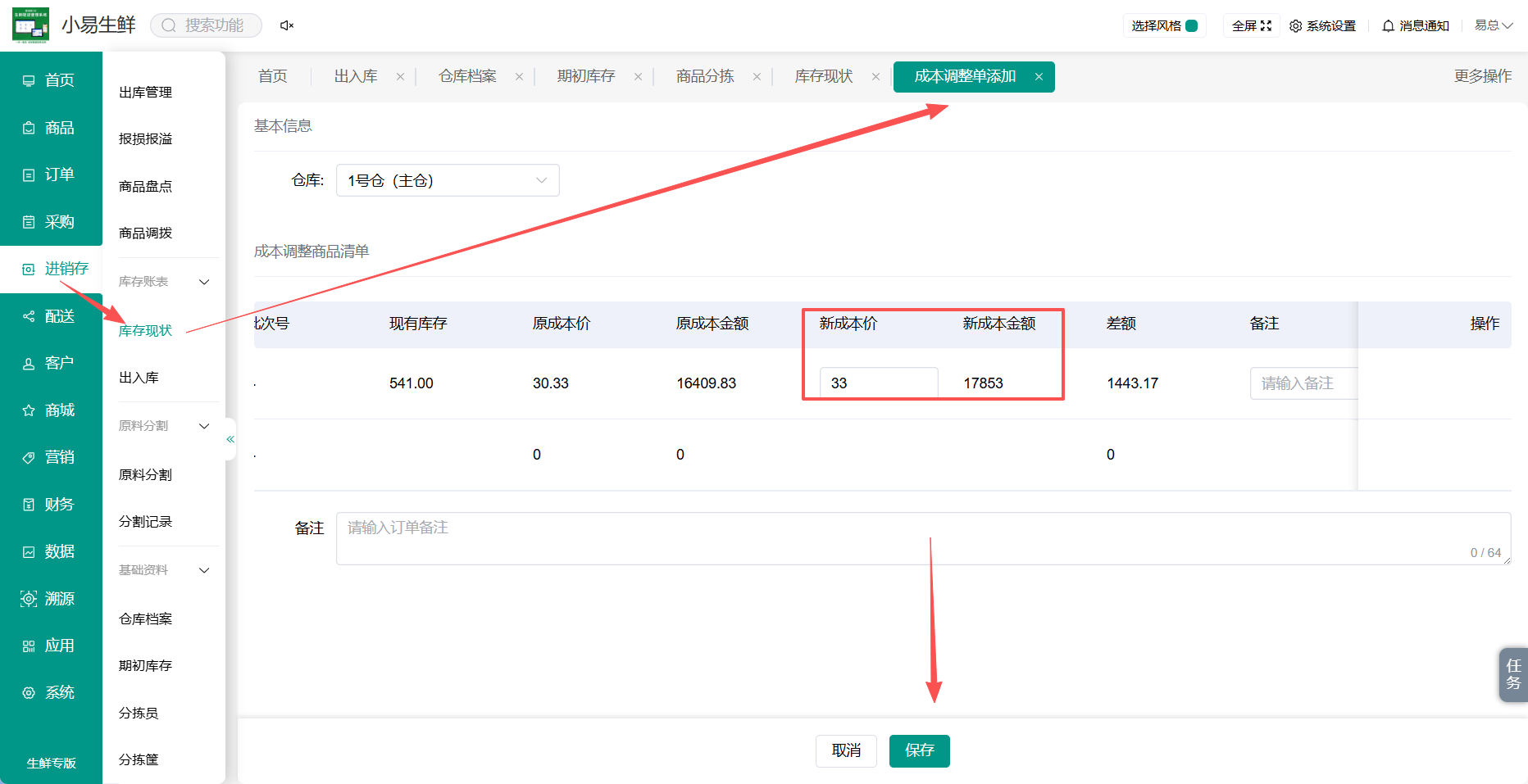Collapse the 库存账表 submenu group
This screenshot has width=1528, height=784.
click(204, 282)
